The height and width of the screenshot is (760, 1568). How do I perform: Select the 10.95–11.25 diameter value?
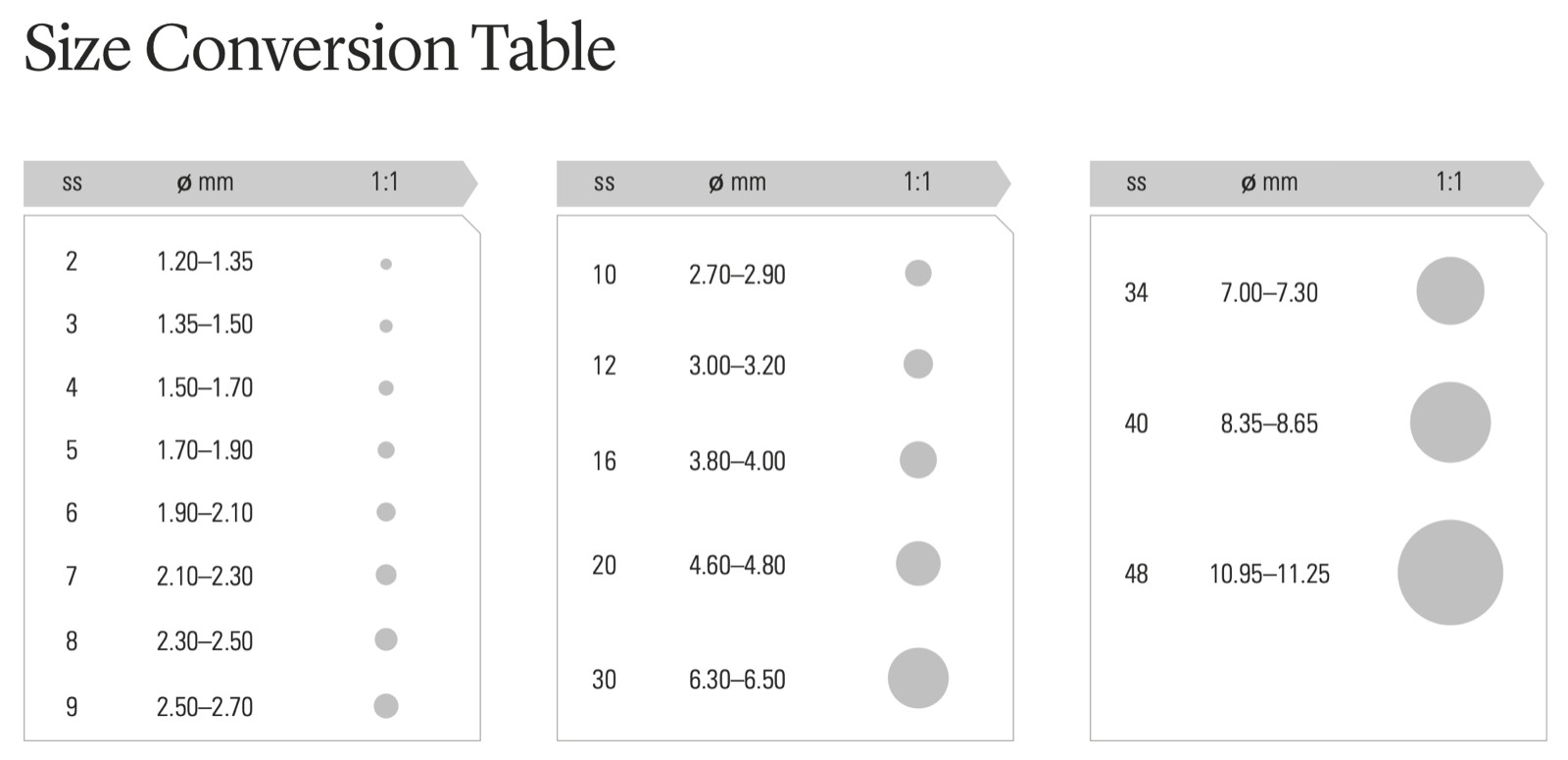coord(1269,574)
